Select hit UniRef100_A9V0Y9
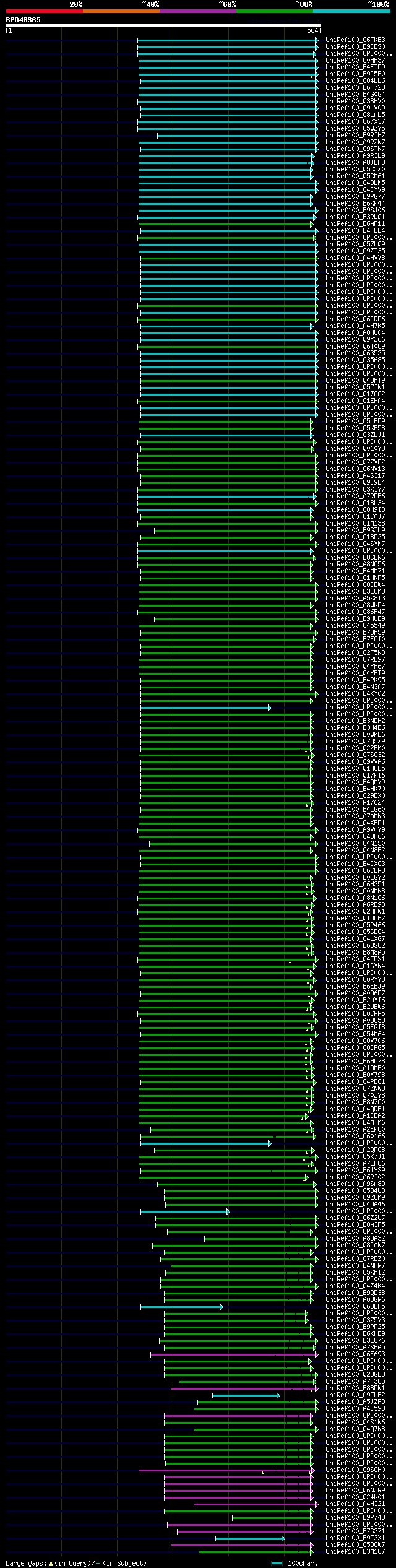Viewport: 396px width, 1568px height. [355, 830]
